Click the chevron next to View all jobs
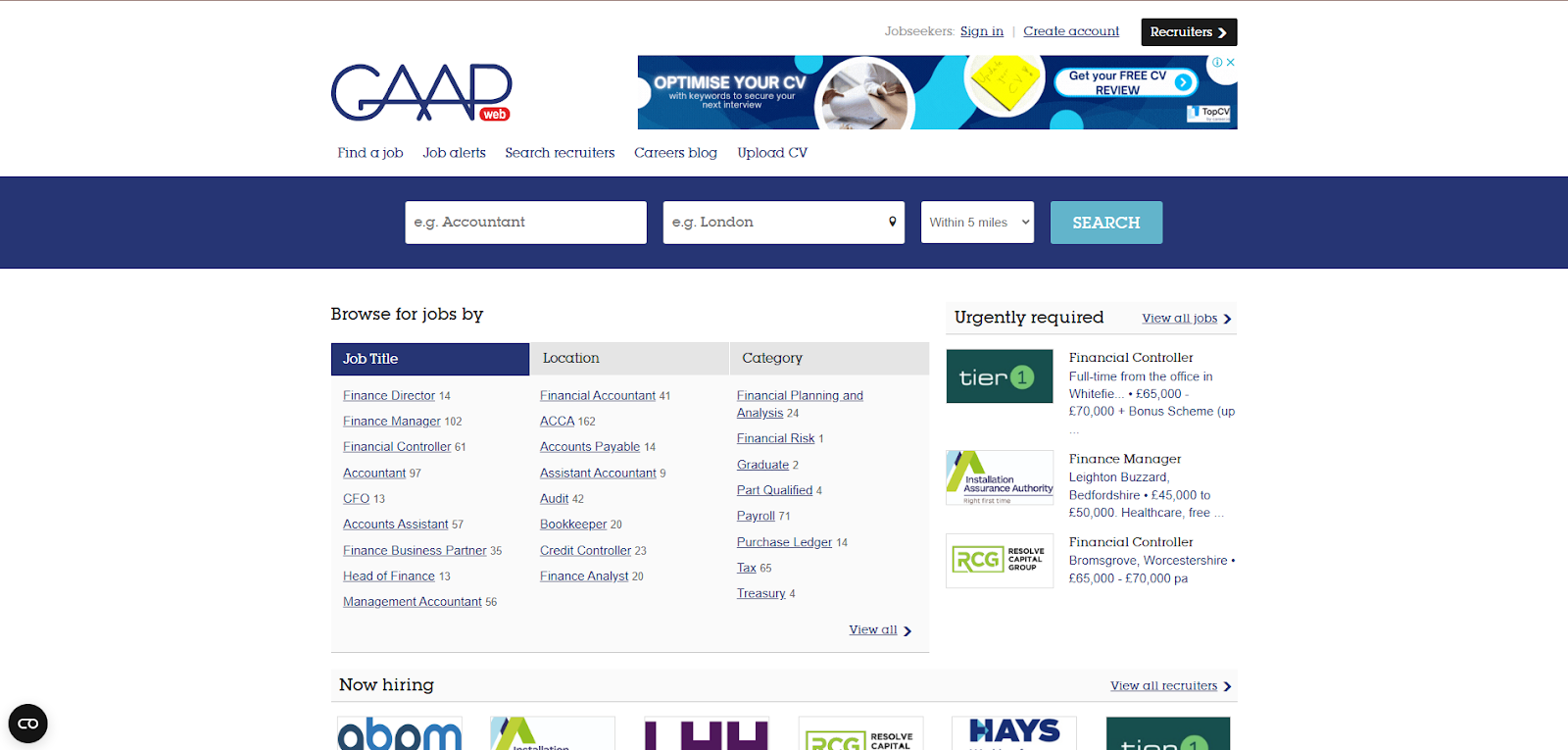Screen dimensions: 1568x750 1227,319
